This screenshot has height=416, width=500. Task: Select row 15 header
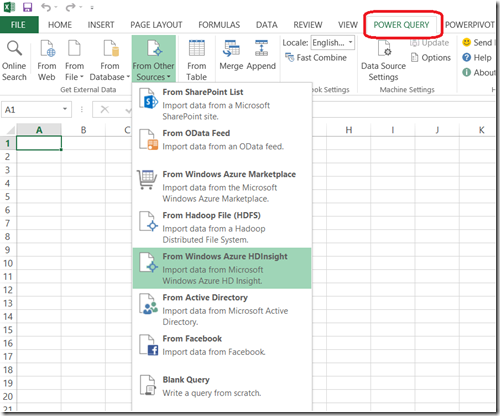pos(8,330)
